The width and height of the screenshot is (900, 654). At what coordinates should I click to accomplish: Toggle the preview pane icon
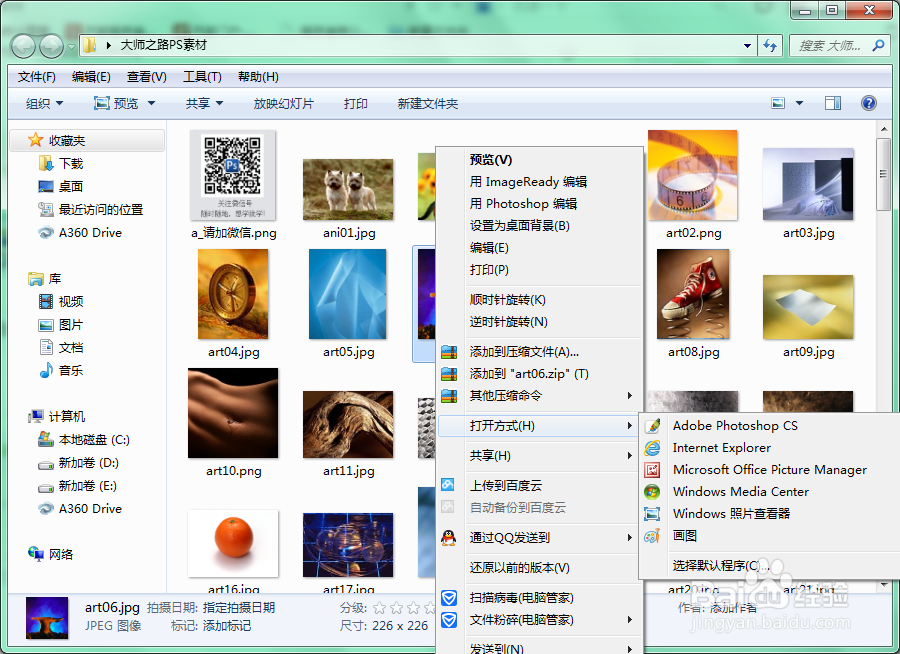tap(833, 103)
